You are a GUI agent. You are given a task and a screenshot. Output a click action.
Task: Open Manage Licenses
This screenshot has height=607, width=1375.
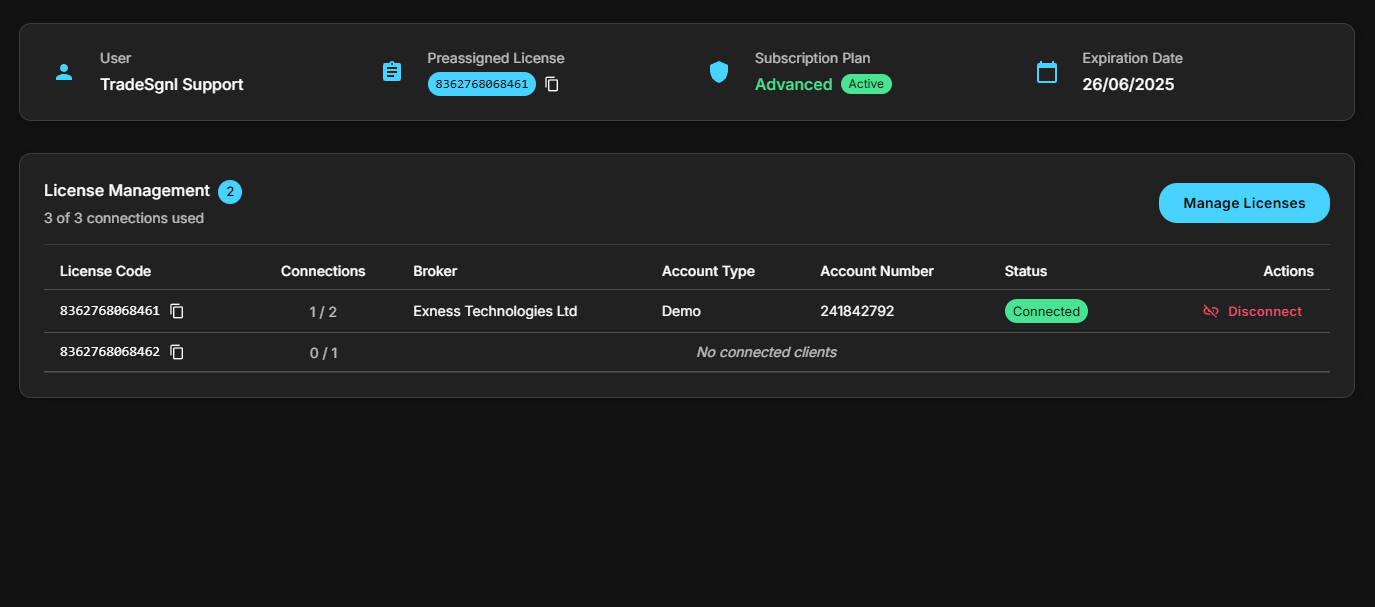pyautogui.click(x=1244, y=202)
